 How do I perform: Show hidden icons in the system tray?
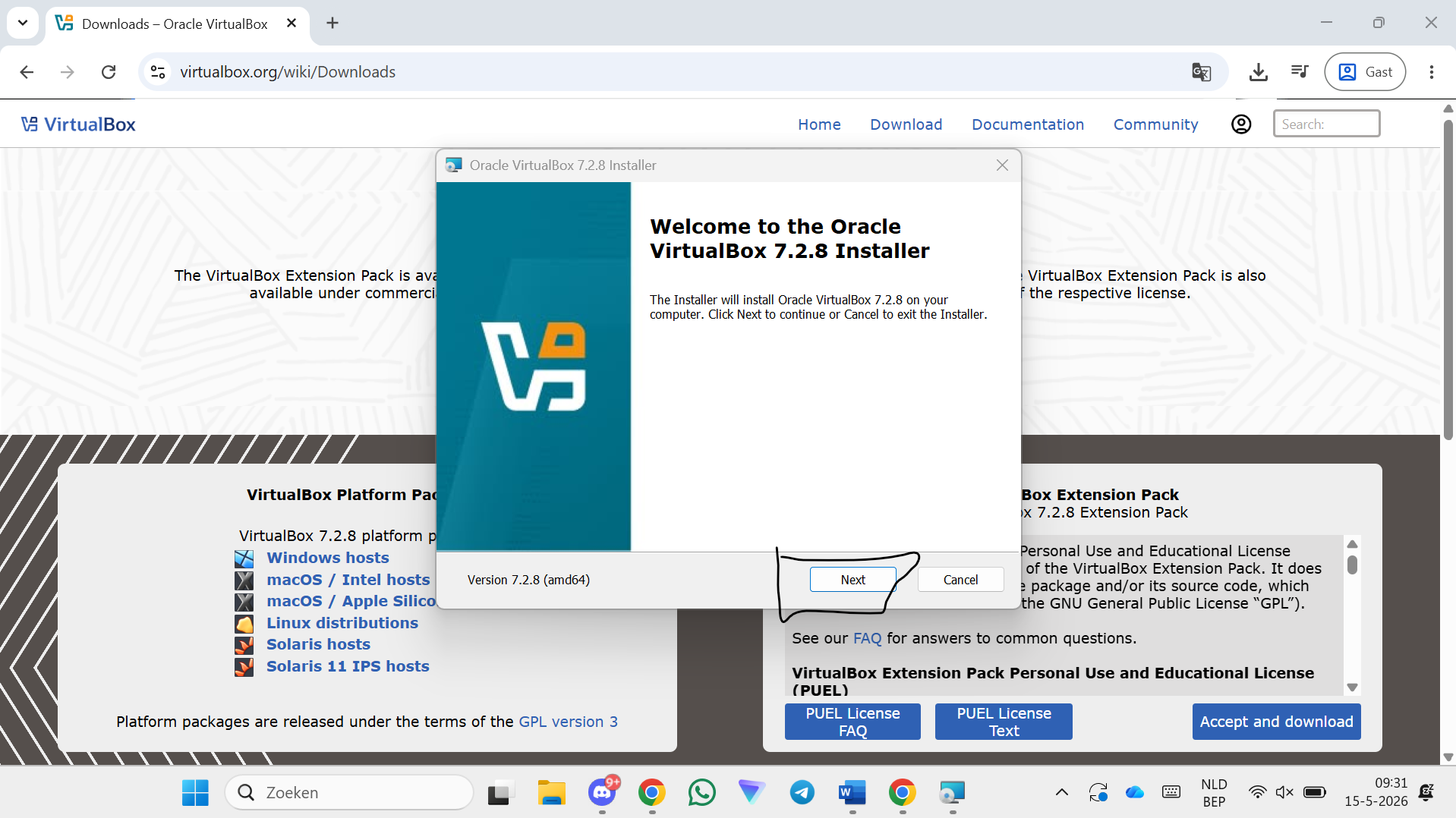tap(1062, 793)
